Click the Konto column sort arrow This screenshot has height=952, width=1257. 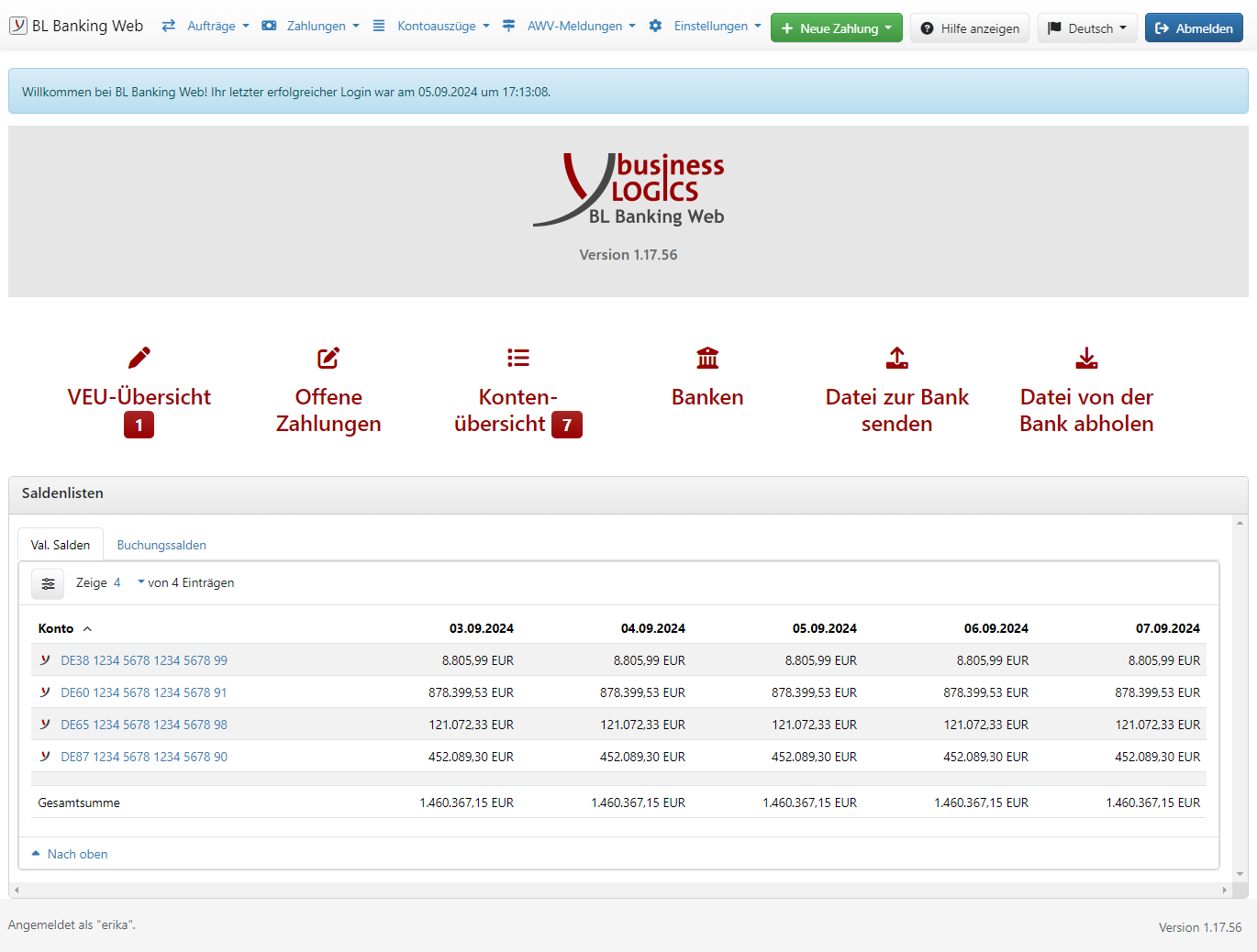(87, 629)
